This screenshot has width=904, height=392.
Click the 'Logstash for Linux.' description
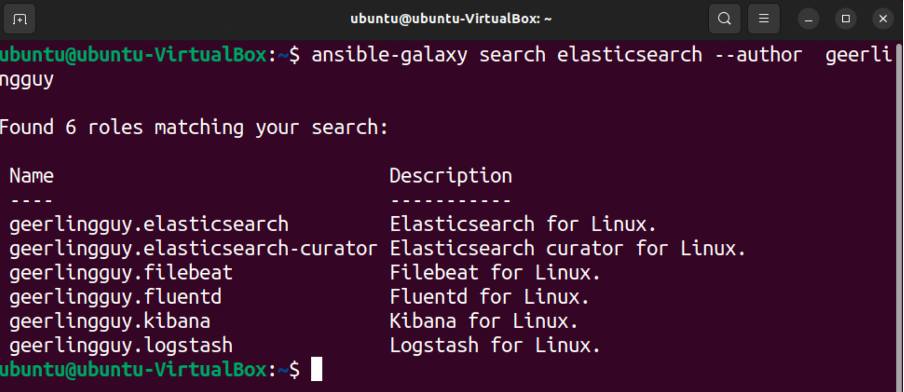pyautogui.click(x=495, y=346)
